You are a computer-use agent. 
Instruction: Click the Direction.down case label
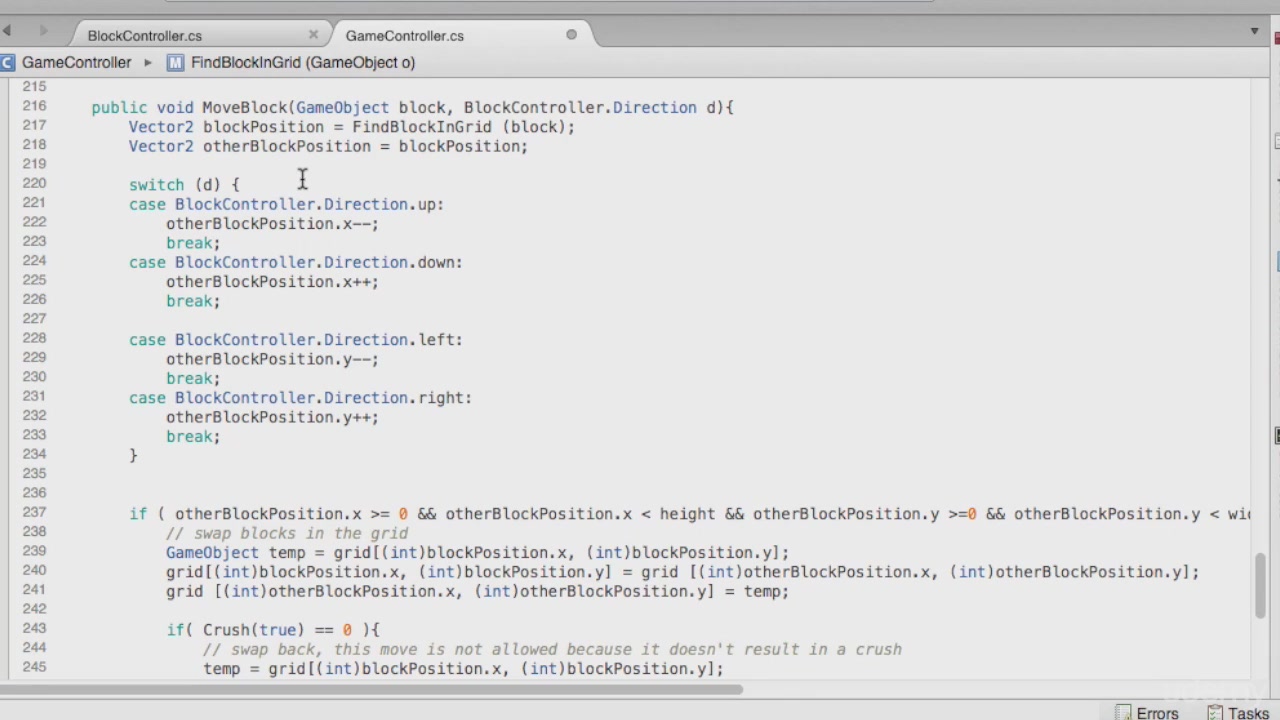[295, 262]
